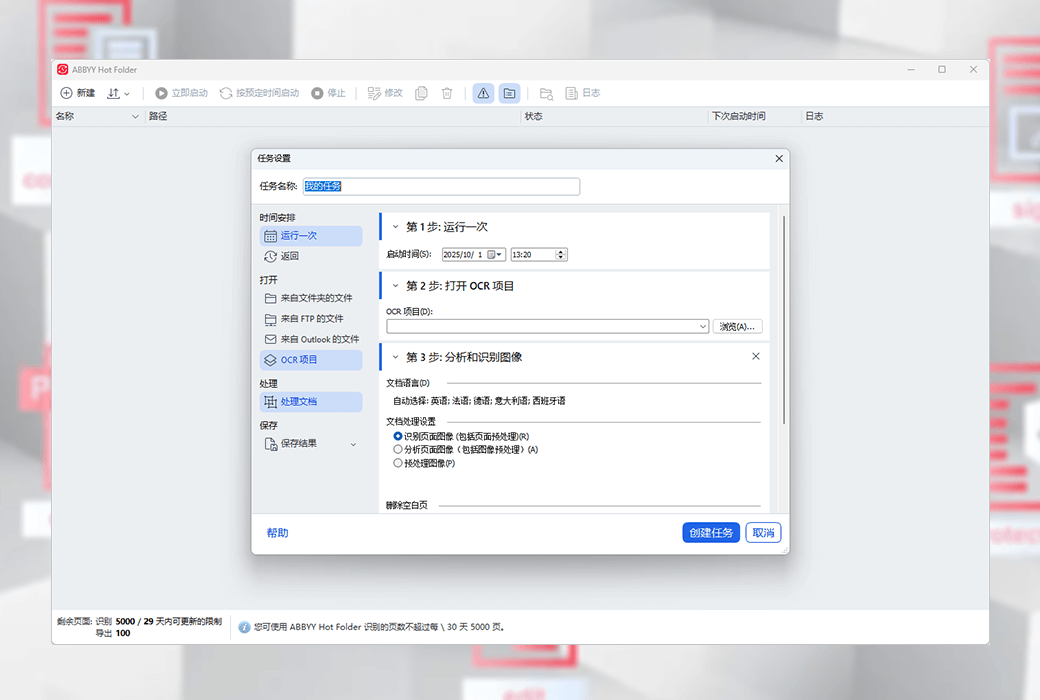Select 预处理图像 radio button
Screen dimensions: 1040x700
(398, 463)
